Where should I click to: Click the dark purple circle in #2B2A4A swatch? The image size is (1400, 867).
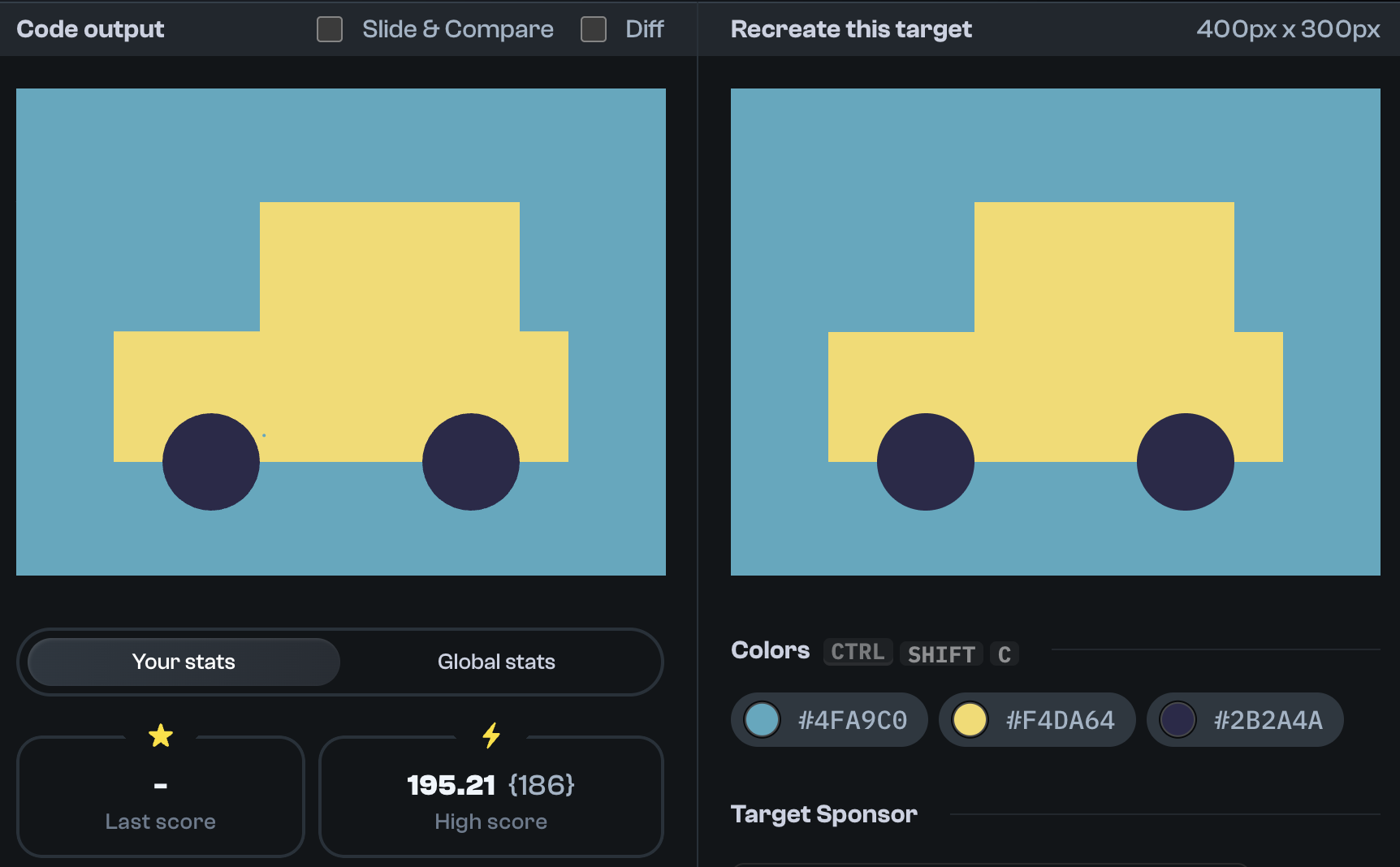(x=1177, y=719)
